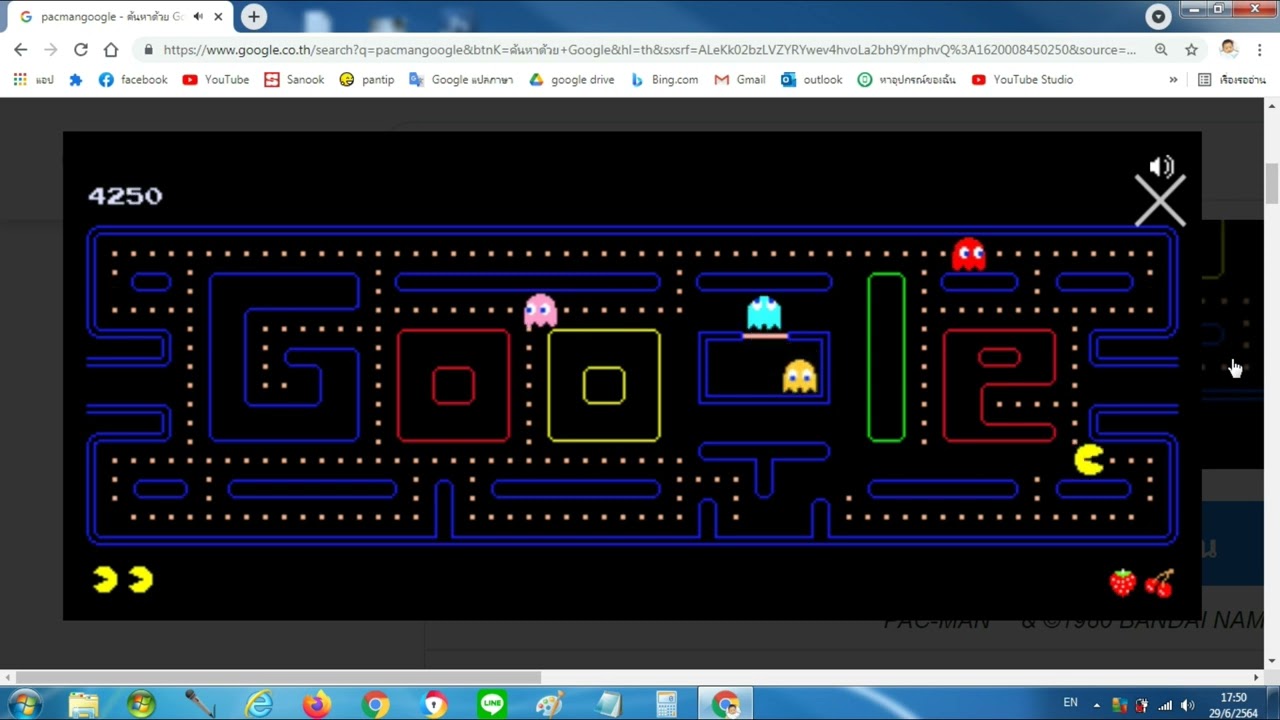The height and width of the screenshot is (720, 1280).
Task: Launch Firefox from the taskbar
Action: click(317, 705)
